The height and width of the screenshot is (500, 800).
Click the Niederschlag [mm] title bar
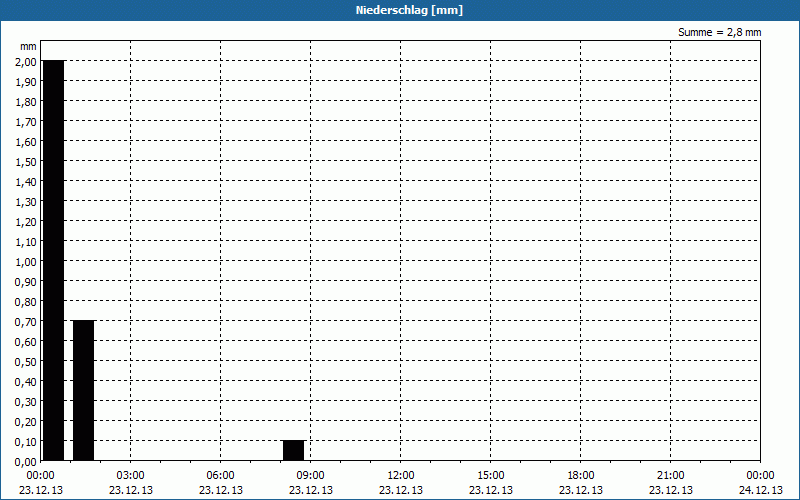pyautogui.click(x=400, y=10)
